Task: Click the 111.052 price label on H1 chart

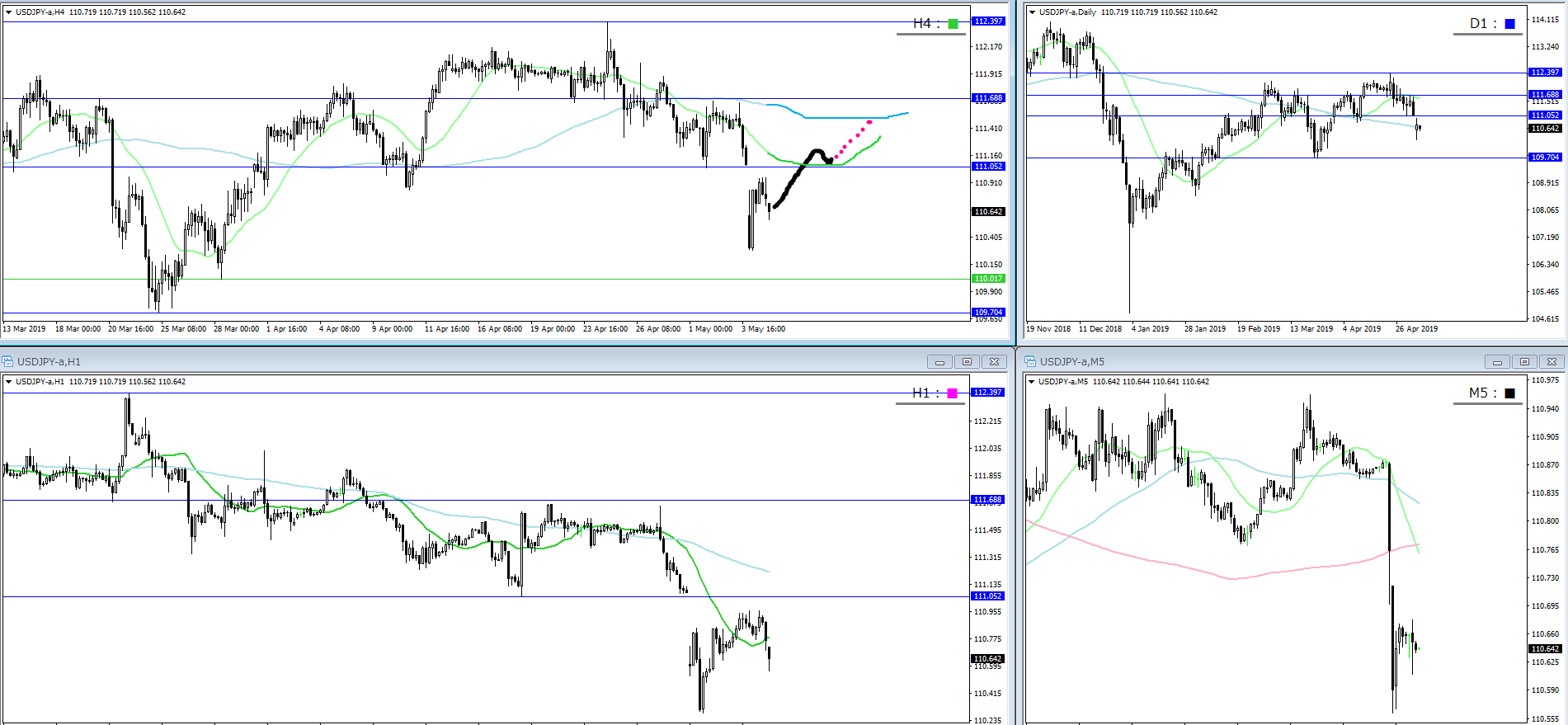Action: click(988, 596)
